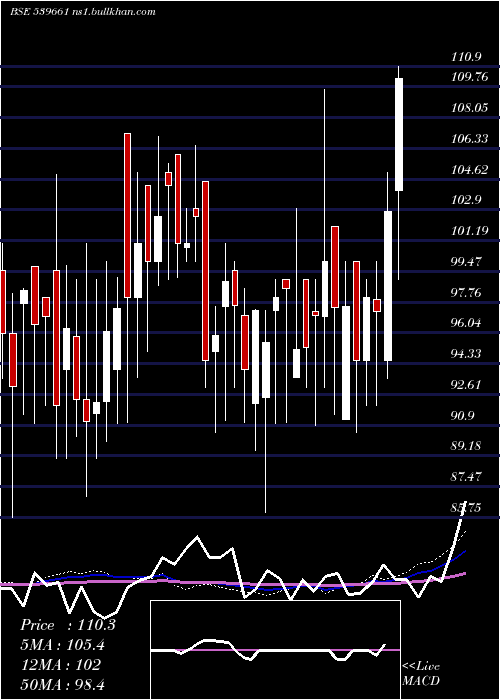This screenshot has width=500, height=700.
Task: Click the 110.9 price level label
Action: pos(466,57)
